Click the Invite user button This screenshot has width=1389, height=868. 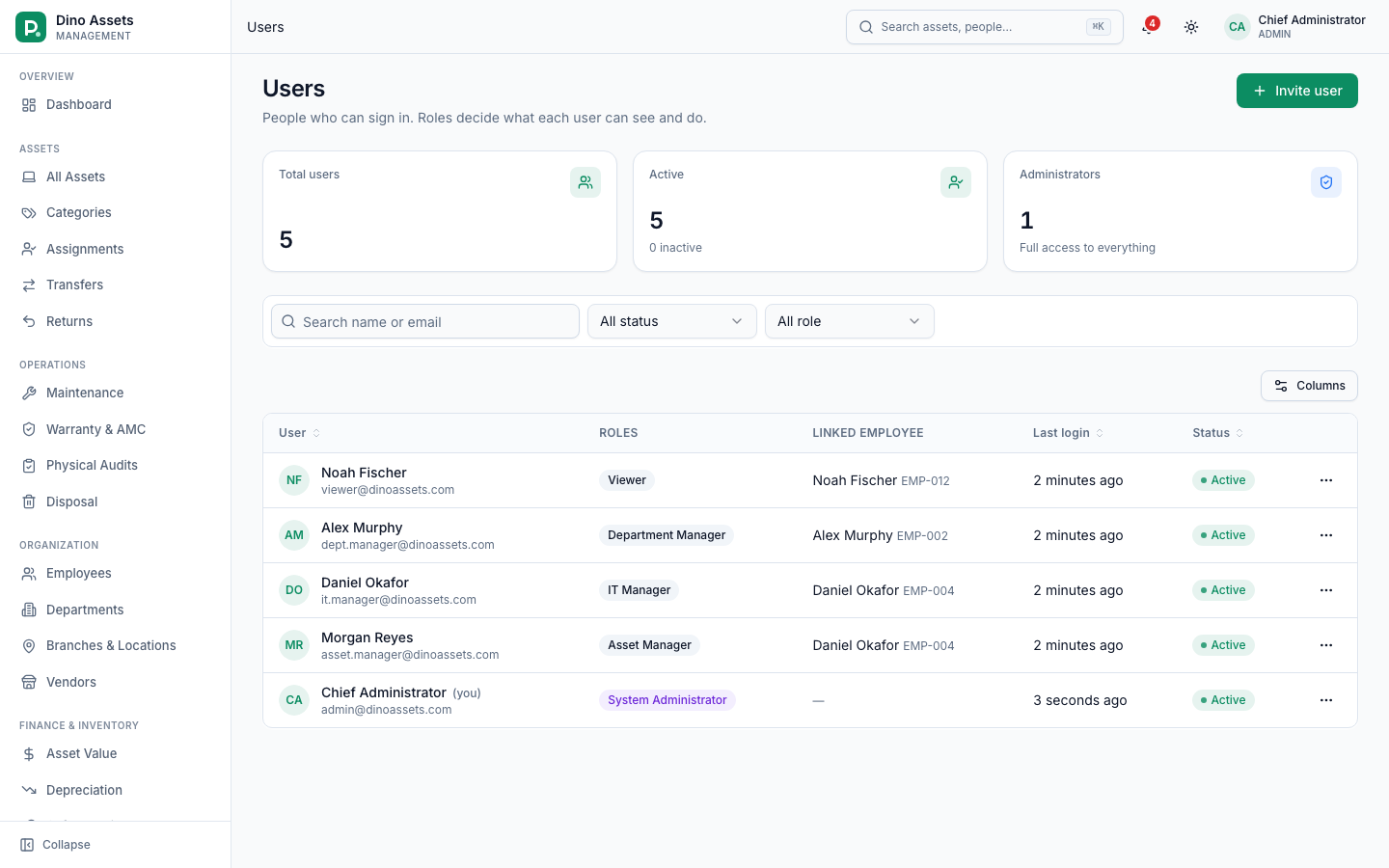click(1297, 91)
